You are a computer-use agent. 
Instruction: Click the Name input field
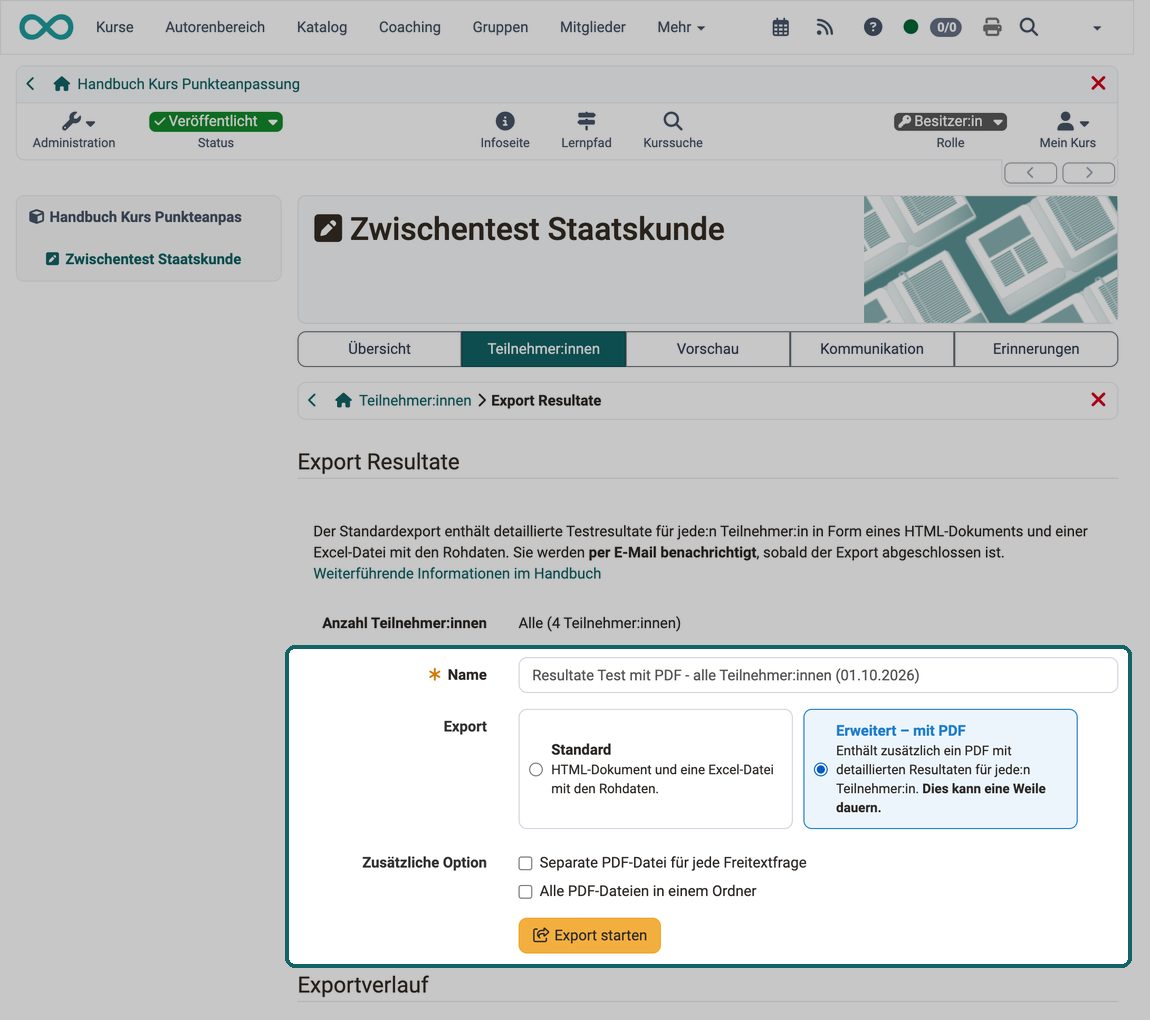pos(818,675)
